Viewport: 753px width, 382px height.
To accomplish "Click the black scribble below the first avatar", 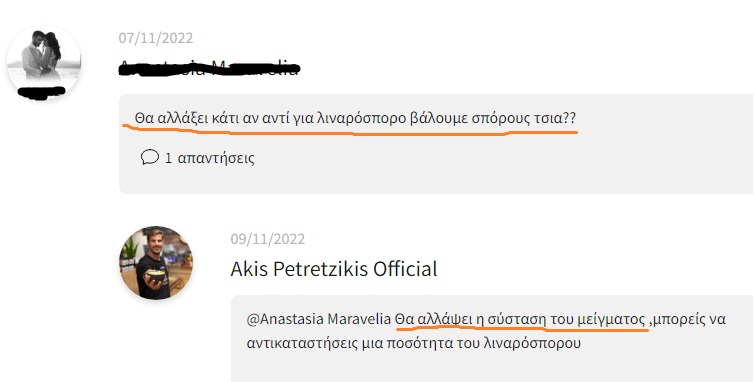I will point(41,92).
